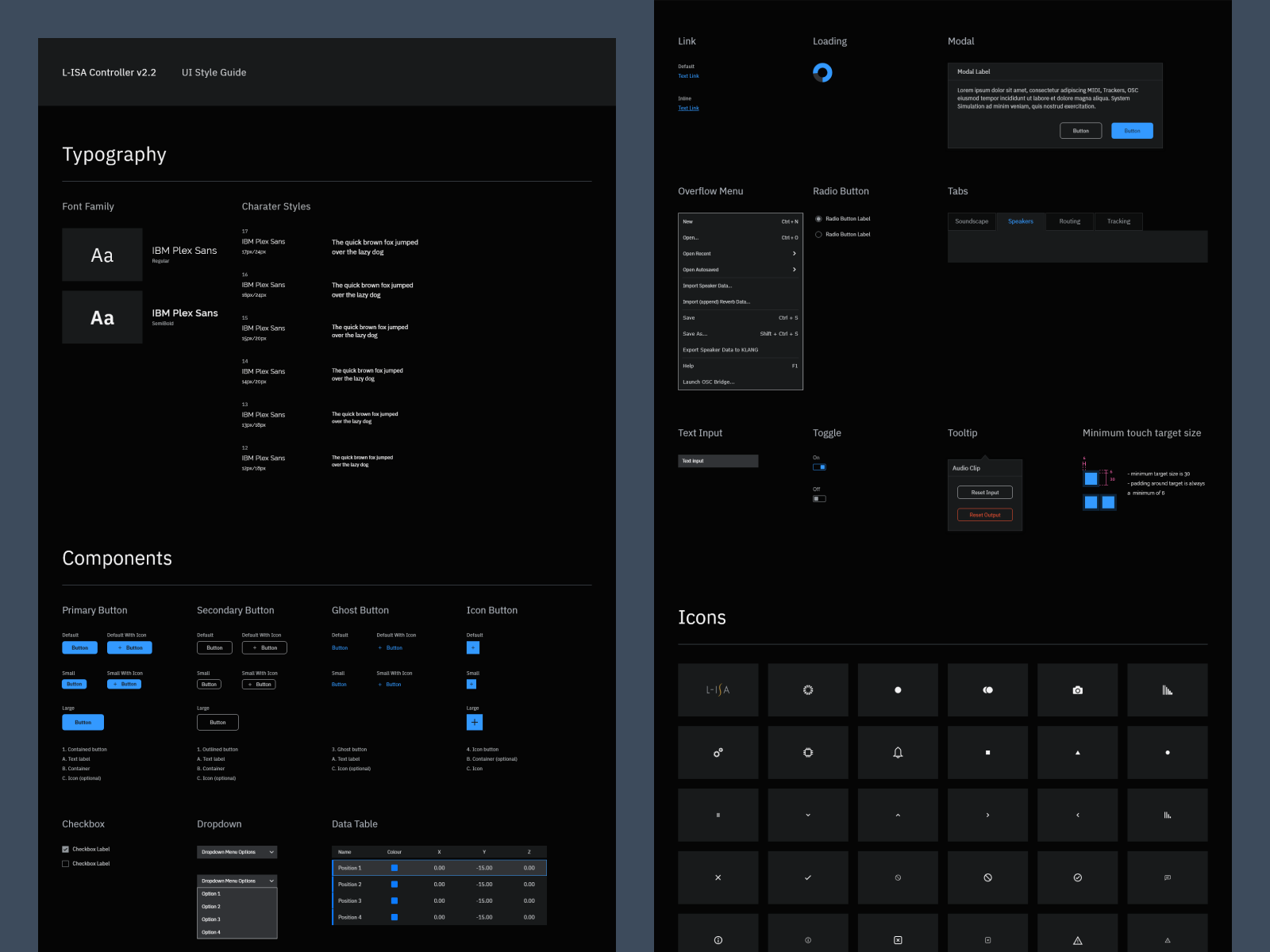The image size is (1270, 952).
Task: Open the Position 3 colour swatch
Action: (394, 900)
